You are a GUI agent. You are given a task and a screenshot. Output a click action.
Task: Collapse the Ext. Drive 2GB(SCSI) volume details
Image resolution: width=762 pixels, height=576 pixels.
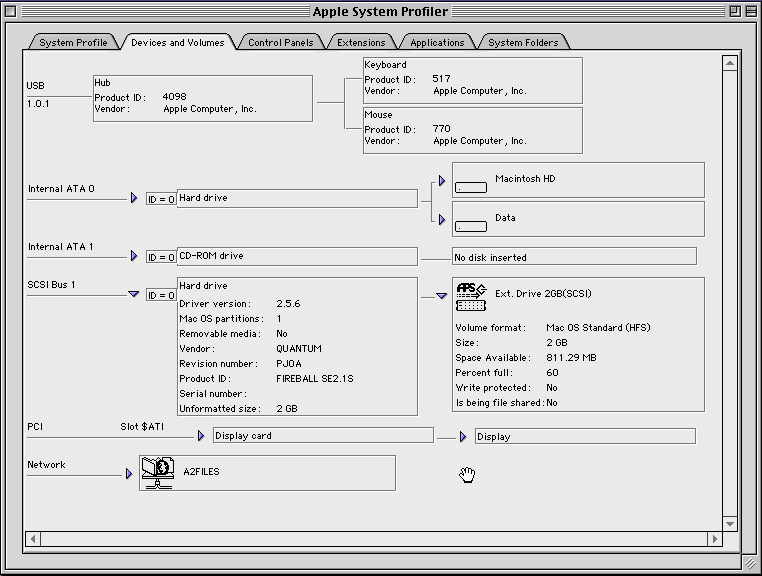[x=441, y=296]
